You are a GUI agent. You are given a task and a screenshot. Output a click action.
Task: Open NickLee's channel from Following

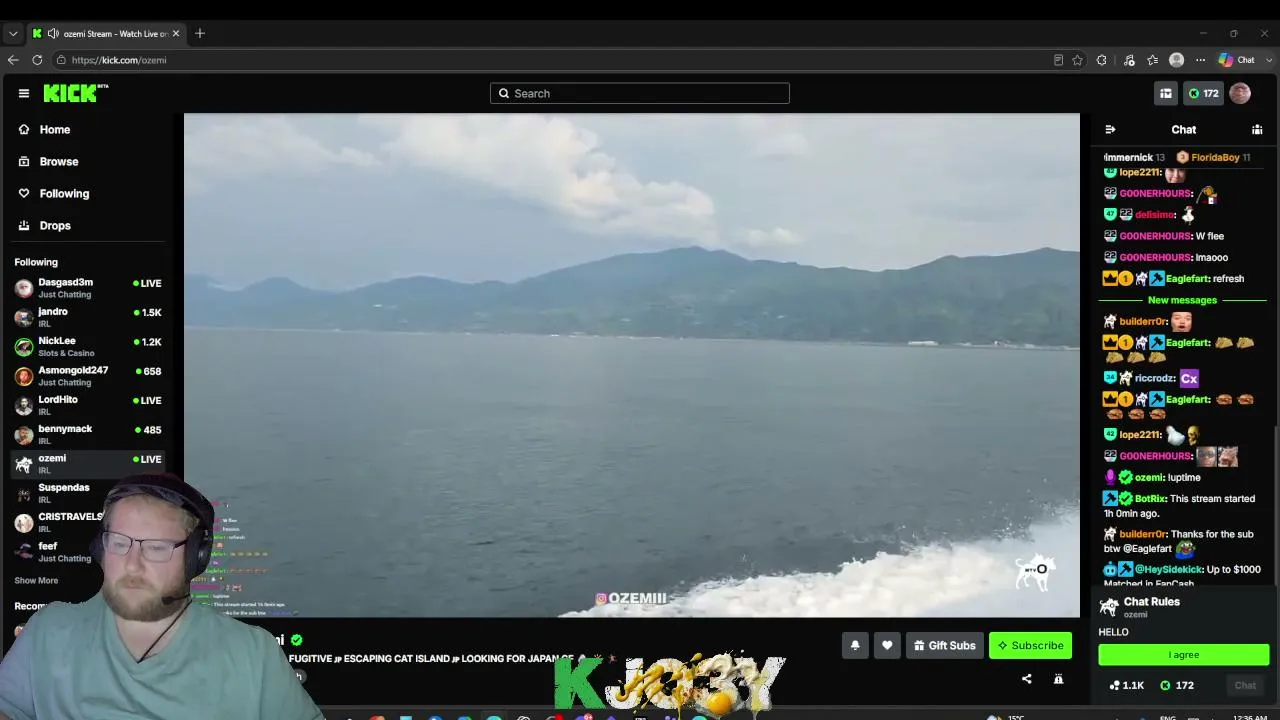click(88, 346)
